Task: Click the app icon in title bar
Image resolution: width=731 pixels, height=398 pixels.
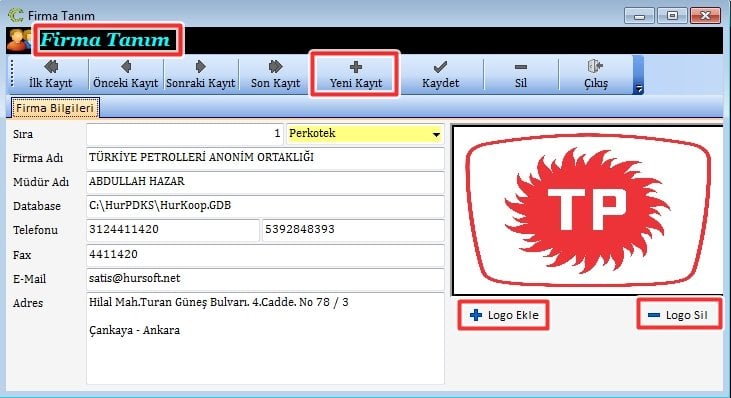Action: click(16, 15)
